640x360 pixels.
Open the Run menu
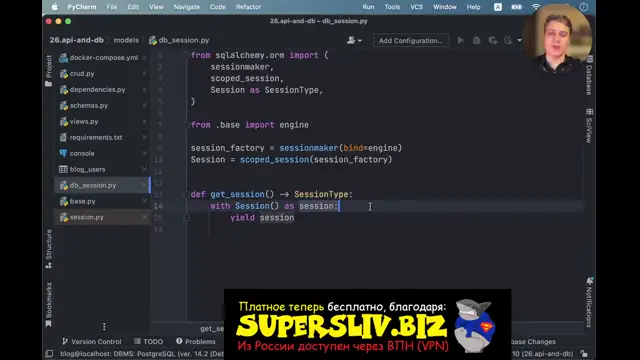[368, 7]
